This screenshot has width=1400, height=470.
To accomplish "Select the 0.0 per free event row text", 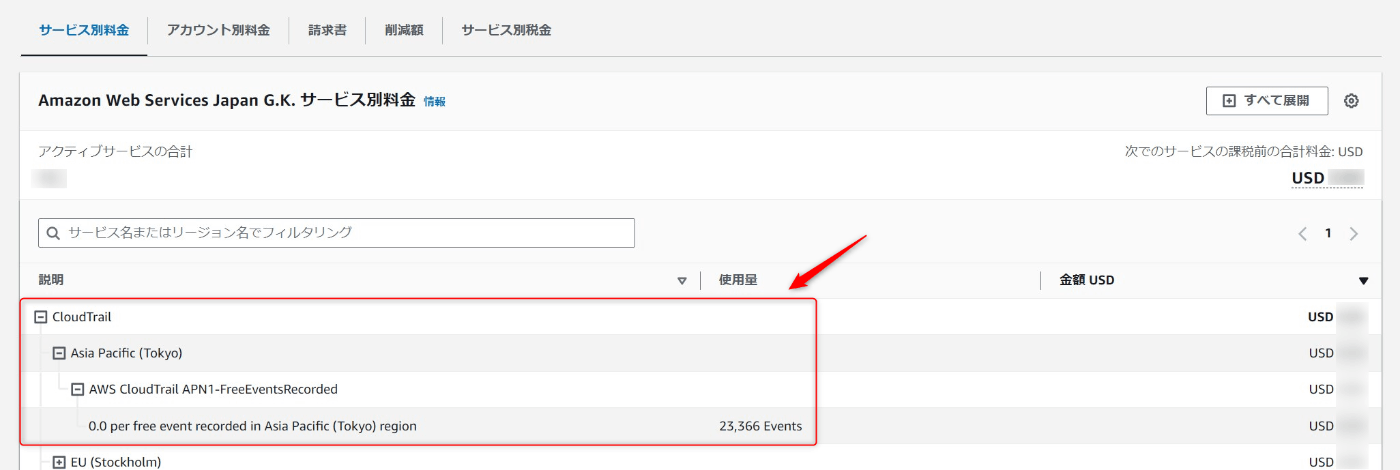I will (253, 426).
